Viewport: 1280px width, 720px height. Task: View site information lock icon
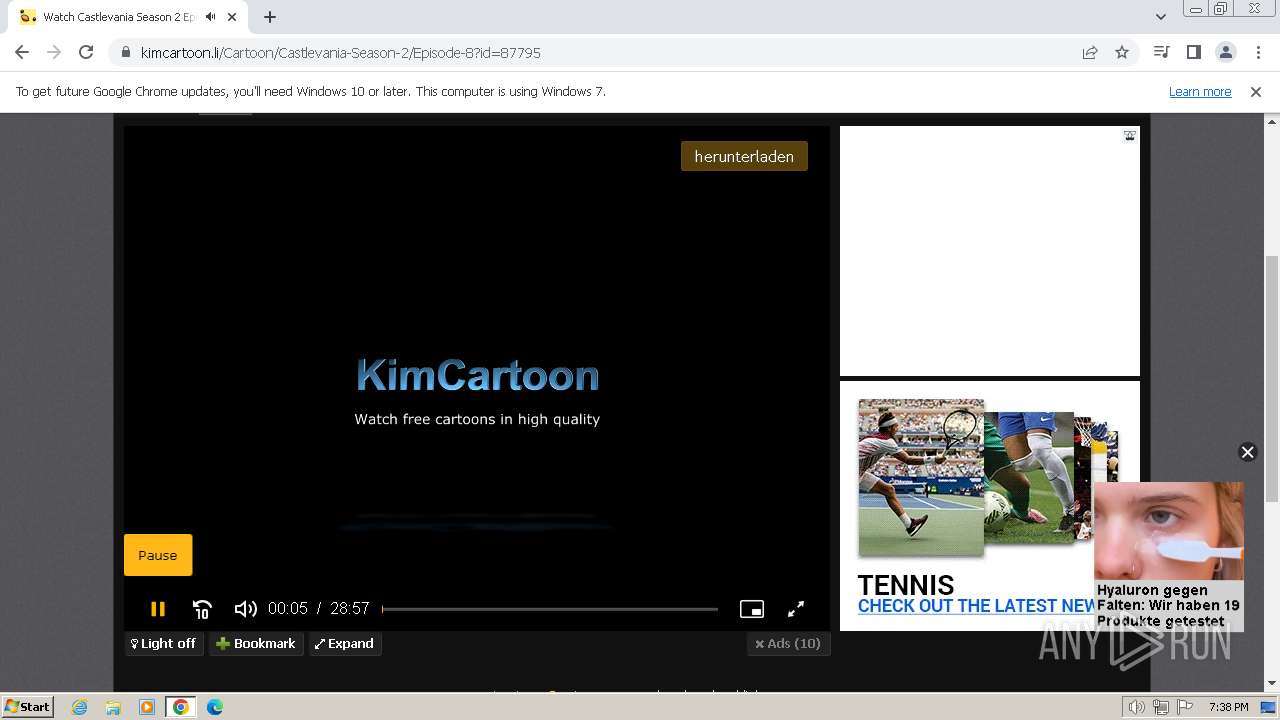[125, 53]
